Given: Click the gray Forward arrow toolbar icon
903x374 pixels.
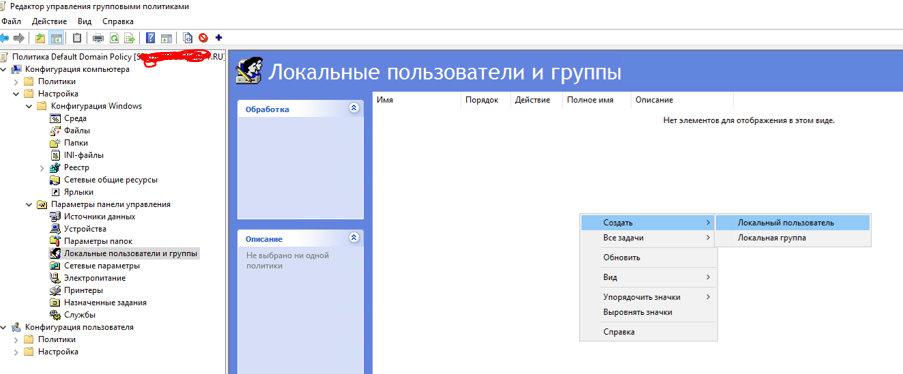Looking at the screenshot, I should [x=19, y=38].
